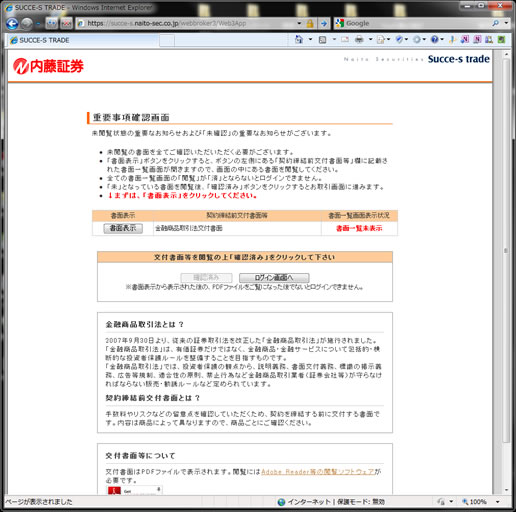Open the 100% zoom level dropdown arrow
This screenshot has height=512, width=516.
498,502
